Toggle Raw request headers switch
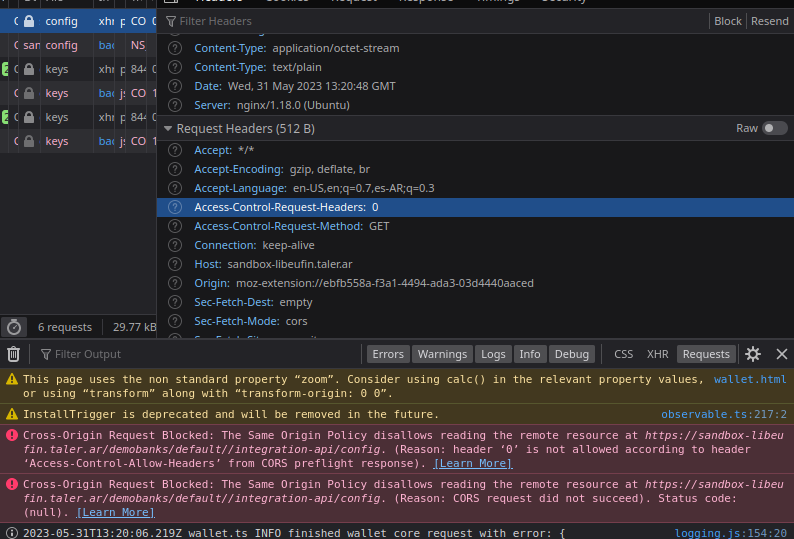Viewport: 794px width, 539px height. tap(774, 128)
